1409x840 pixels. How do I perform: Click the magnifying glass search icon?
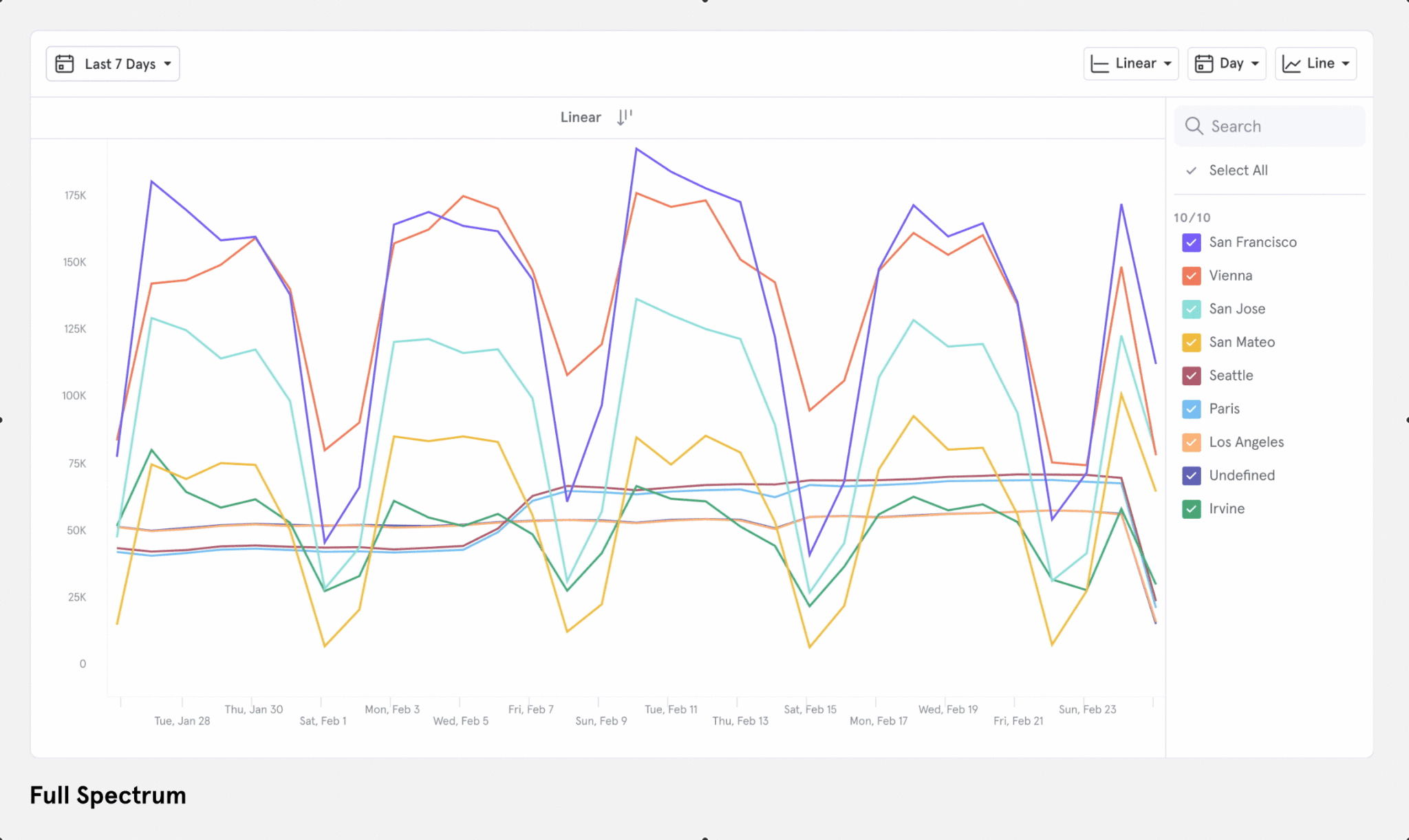(x=1194, y=126)
